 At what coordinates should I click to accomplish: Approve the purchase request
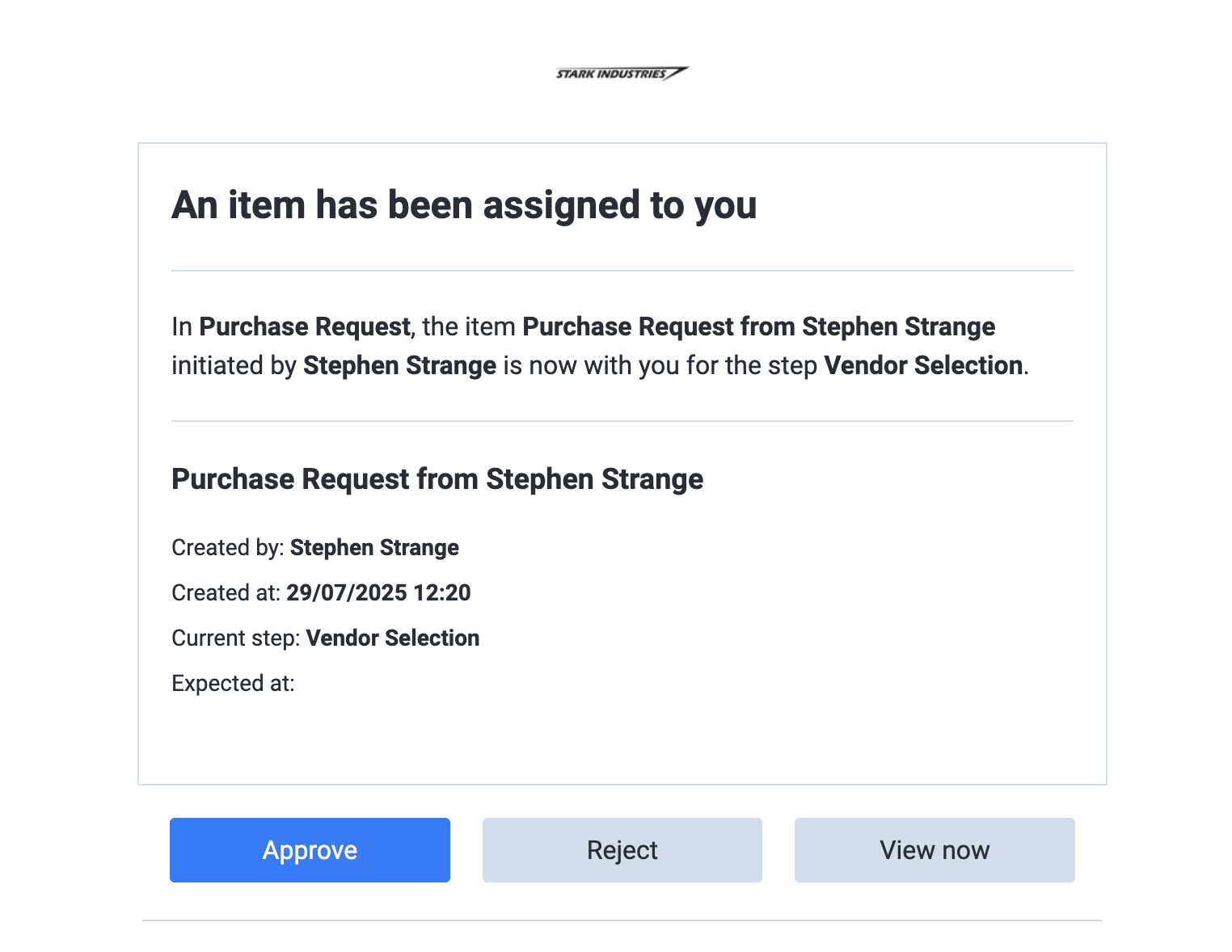point(310,850)
